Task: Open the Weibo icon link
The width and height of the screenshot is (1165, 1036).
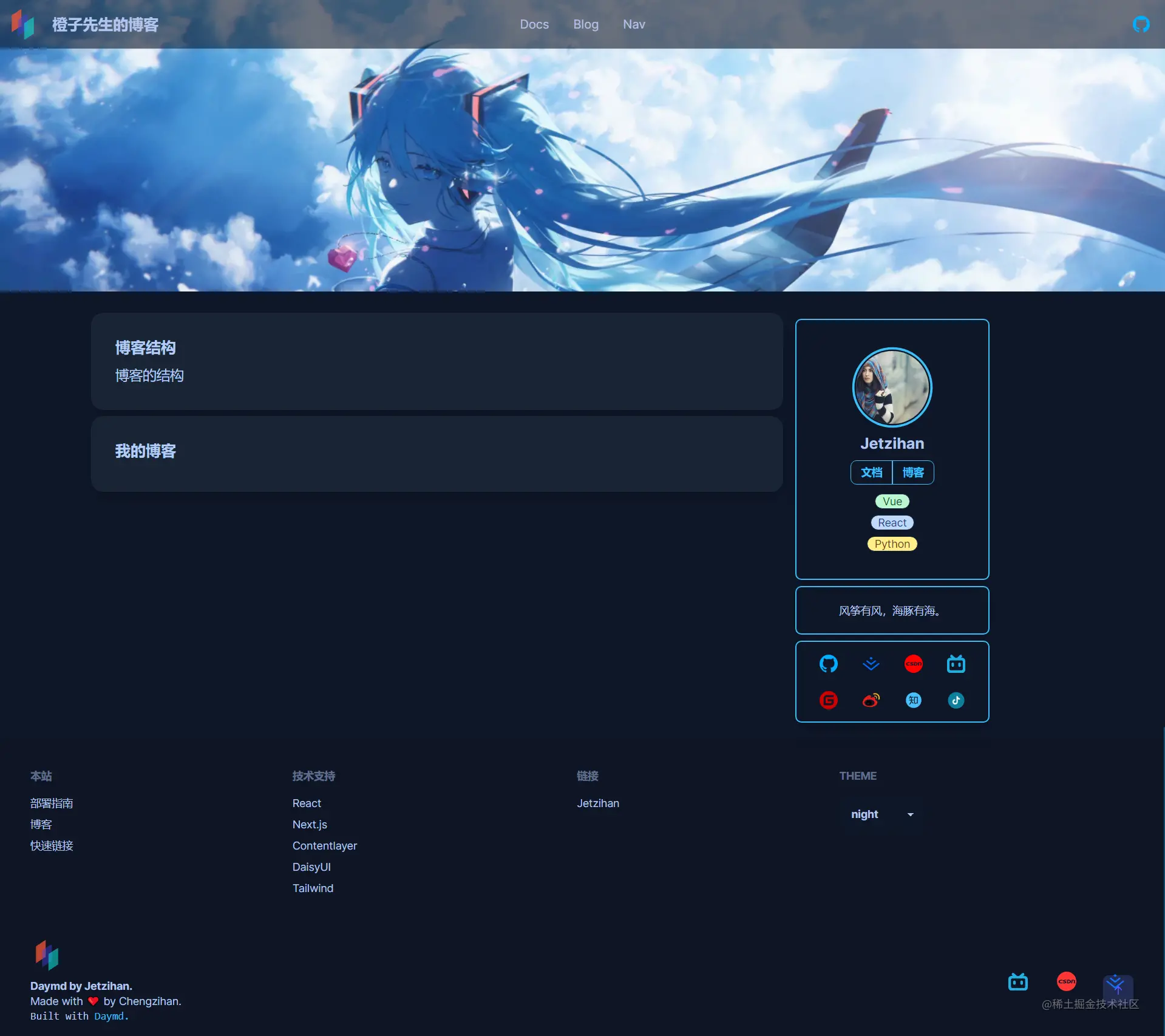Action: click(x=871, y=700)
